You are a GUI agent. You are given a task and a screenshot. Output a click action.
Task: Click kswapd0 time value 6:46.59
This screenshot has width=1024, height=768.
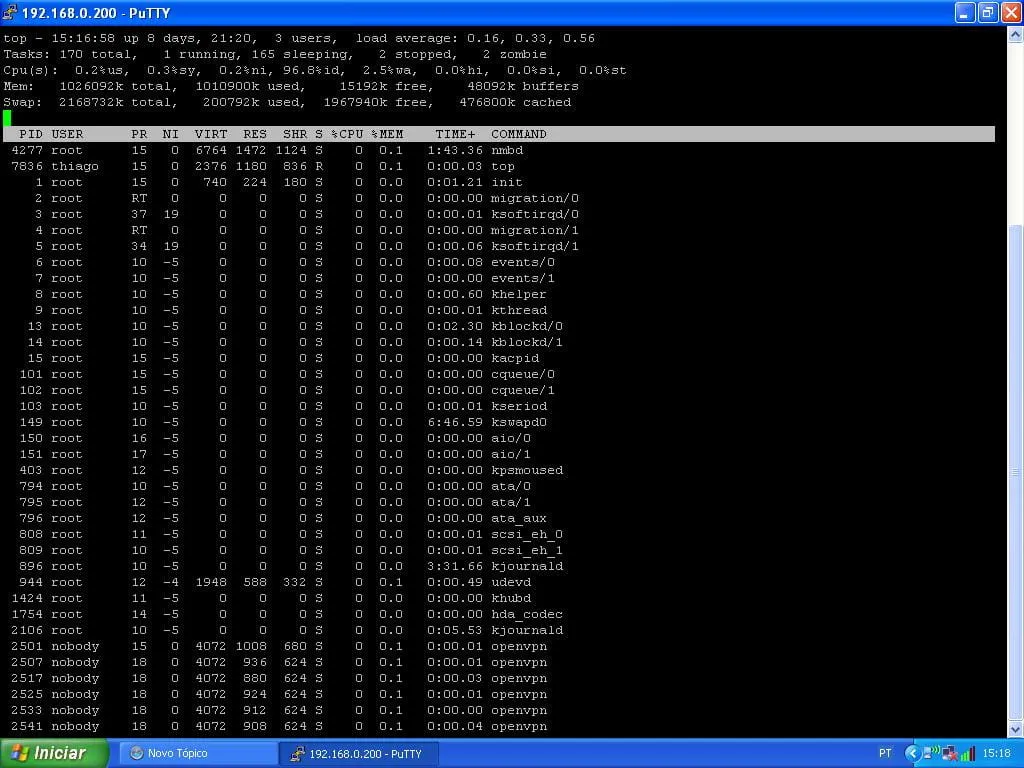(x=455, y=423)
